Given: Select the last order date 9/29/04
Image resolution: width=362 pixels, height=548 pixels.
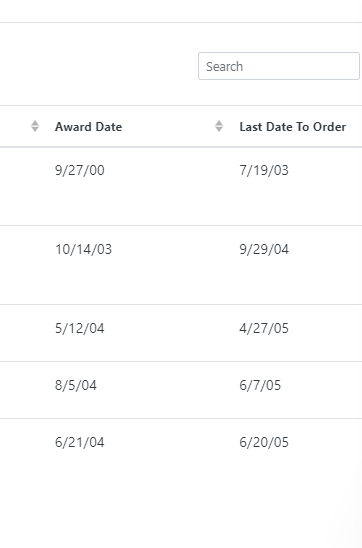Looking at the screenshot, I should pyautogui.click(x=264, y=249).
